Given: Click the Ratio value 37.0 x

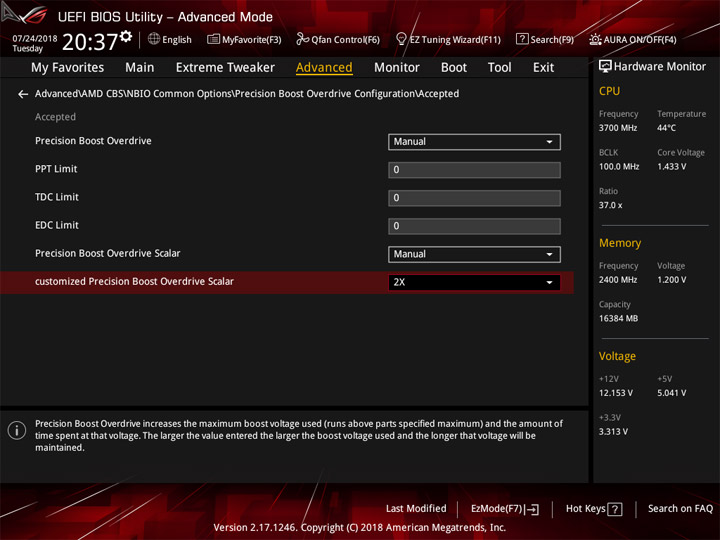Looking at the screenshot, I should point(610,205).
